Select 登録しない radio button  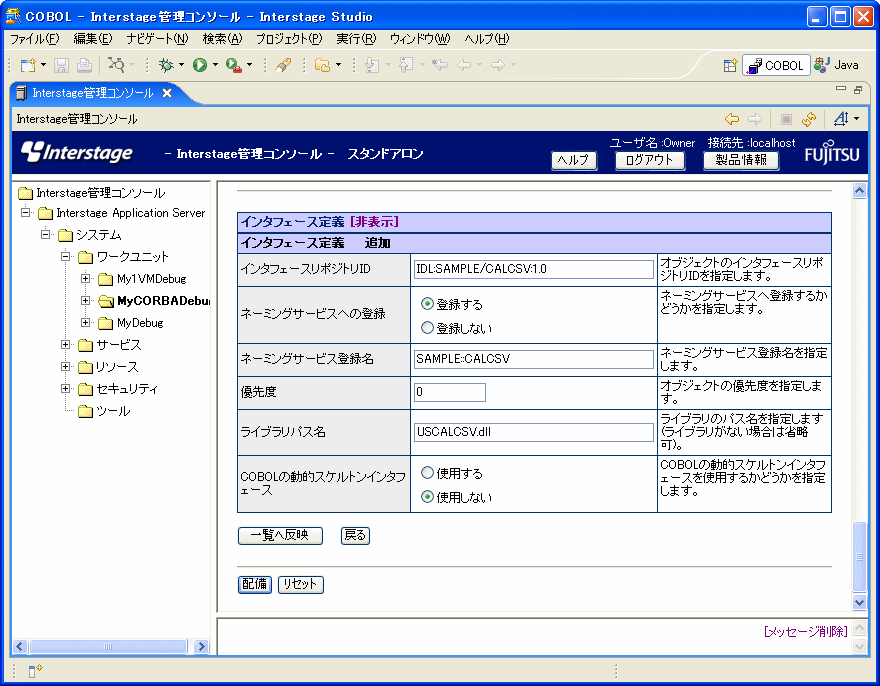(x=427, y=327)
